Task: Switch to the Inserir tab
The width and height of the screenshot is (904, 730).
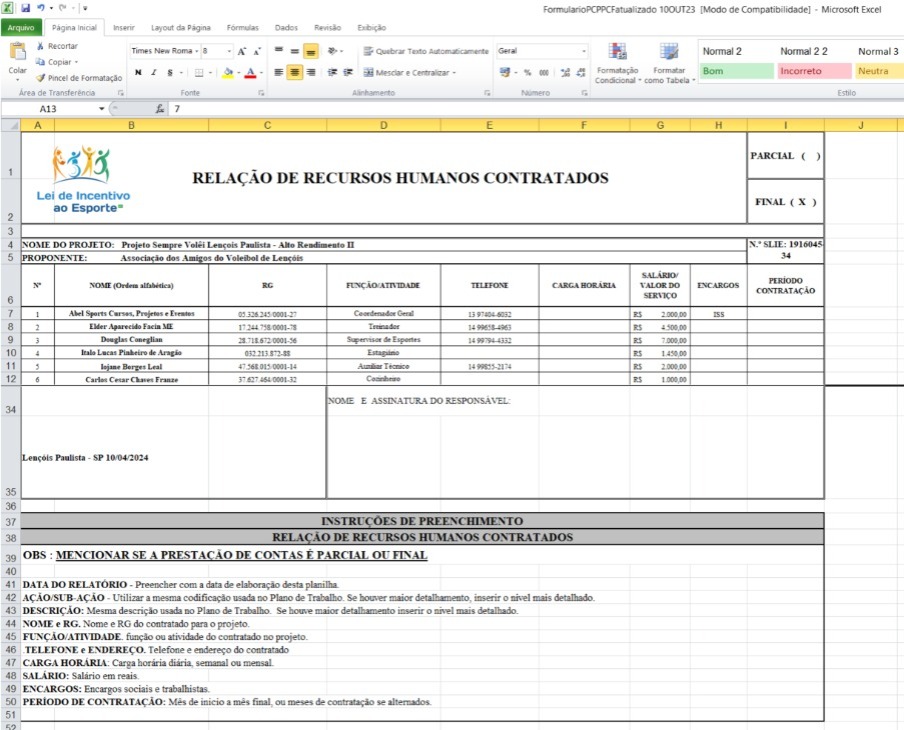Action: click(x=123, y=27)
